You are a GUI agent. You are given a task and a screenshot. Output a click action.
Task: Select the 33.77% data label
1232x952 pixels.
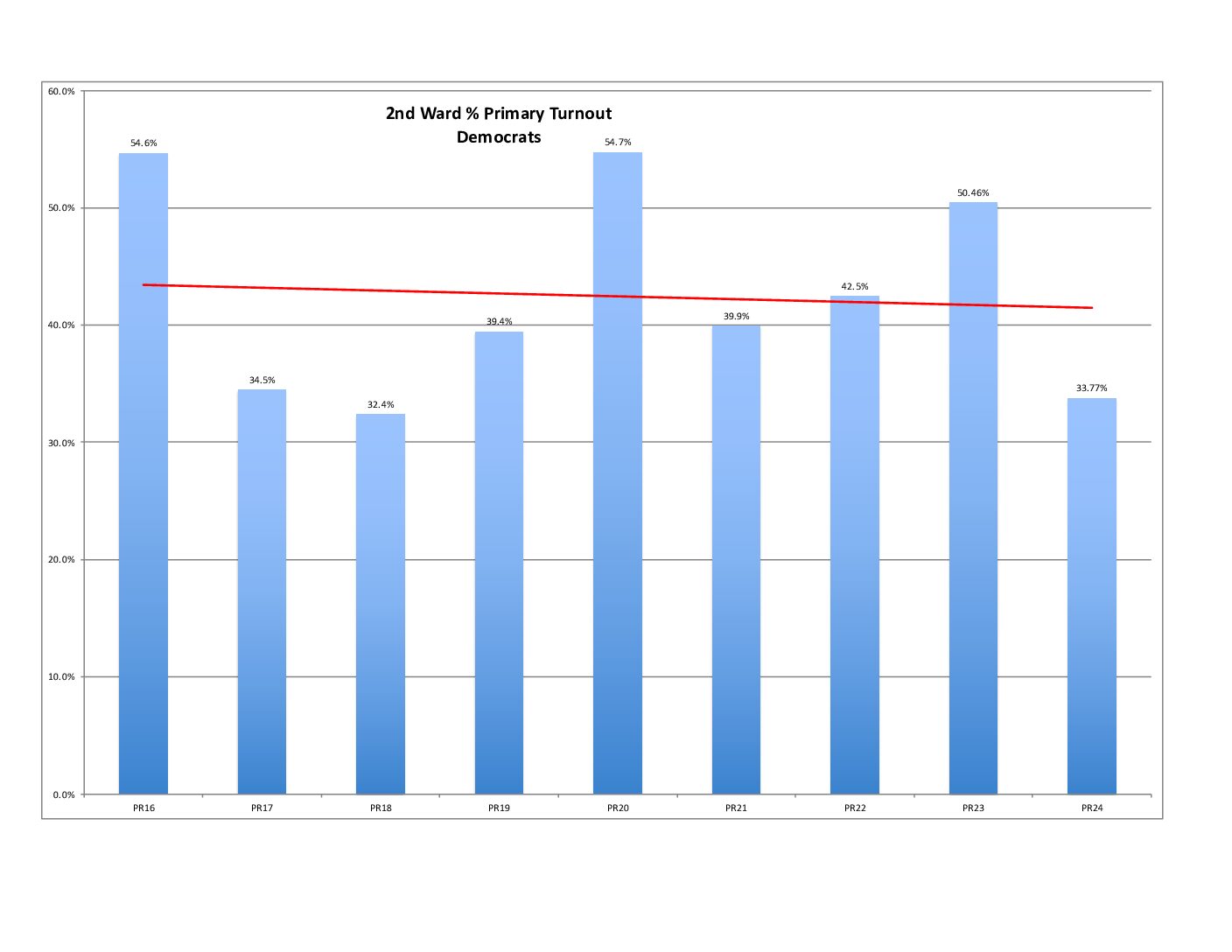1092,388
